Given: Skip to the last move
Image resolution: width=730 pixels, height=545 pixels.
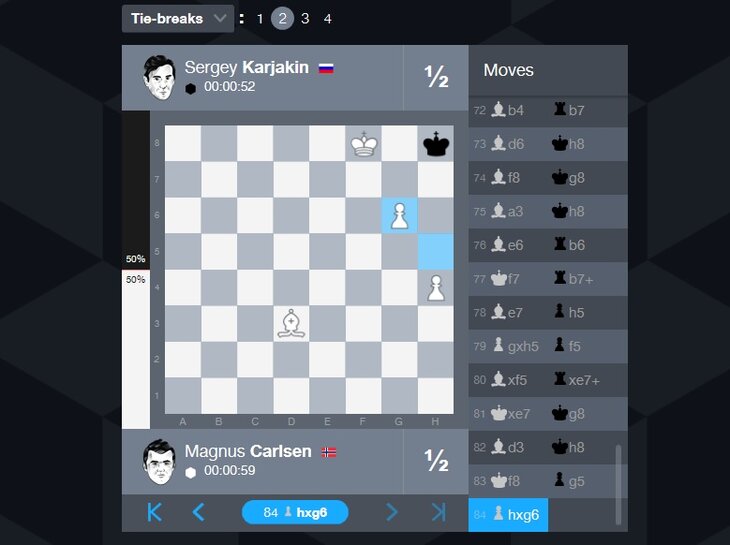Looking at the screenshot, I should pos(438,512).
